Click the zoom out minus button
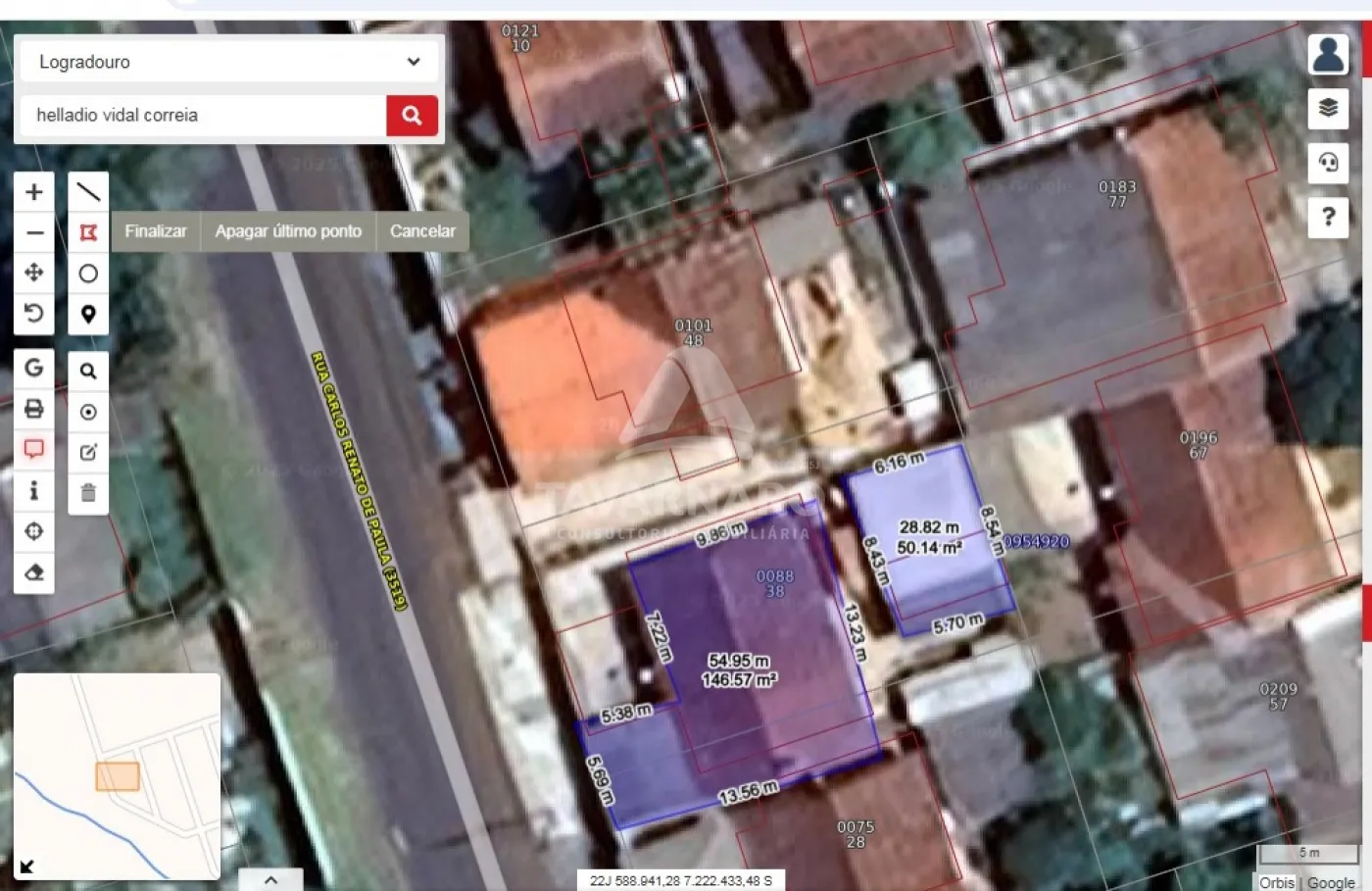This screenshot has width=1372, height=891. pos(33,232)
